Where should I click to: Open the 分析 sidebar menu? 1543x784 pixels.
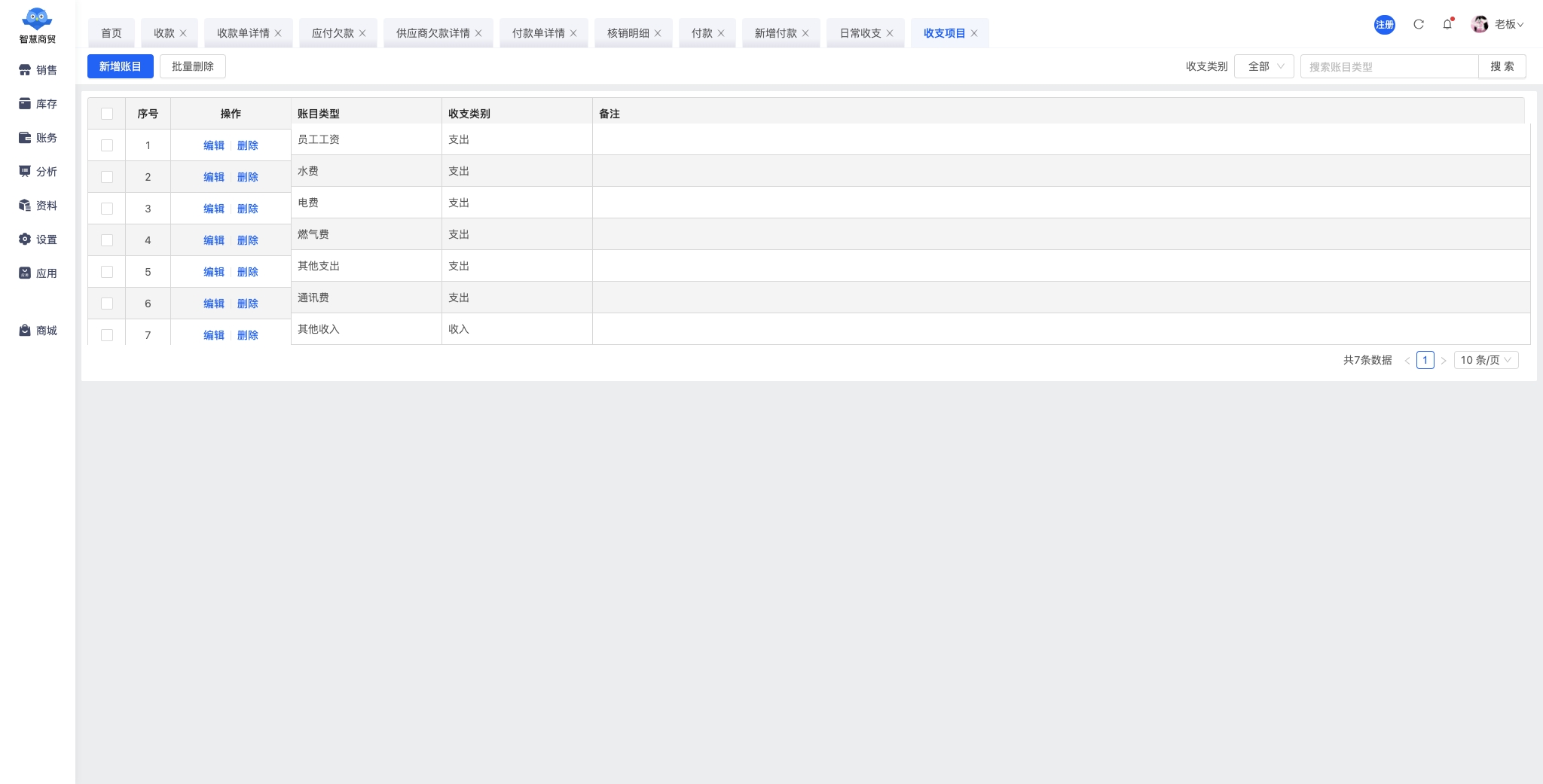coord(38,172)
